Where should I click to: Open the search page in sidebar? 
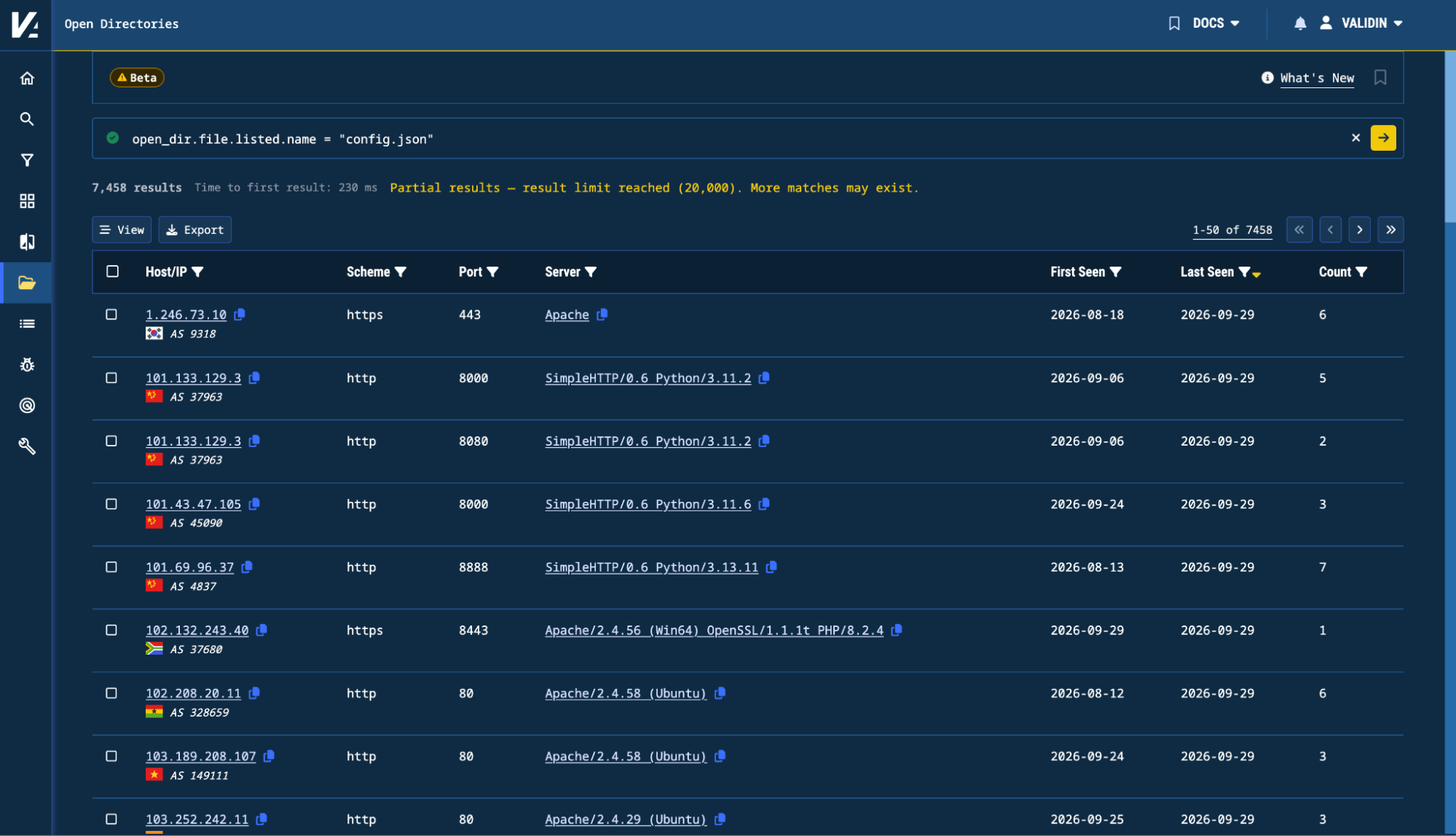(27, 119)
